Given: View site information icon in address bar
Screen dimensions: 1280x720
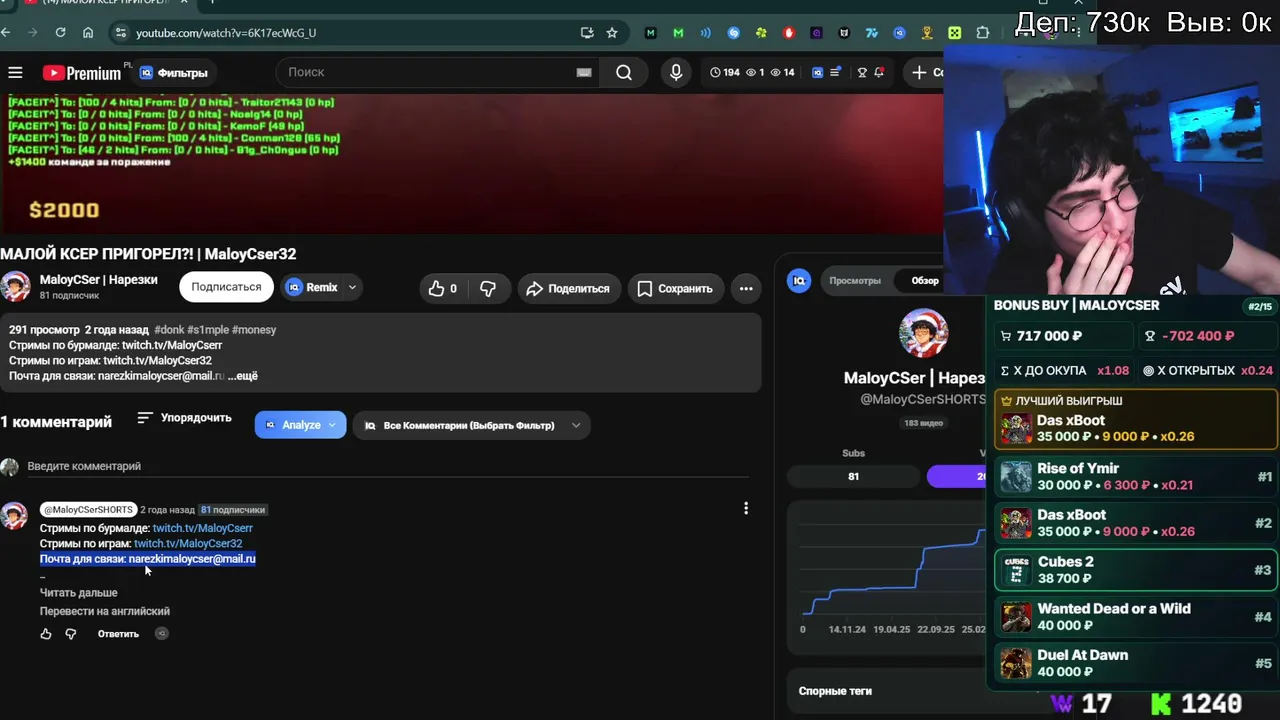Looking at the screenshot, I should coord(121,33).
